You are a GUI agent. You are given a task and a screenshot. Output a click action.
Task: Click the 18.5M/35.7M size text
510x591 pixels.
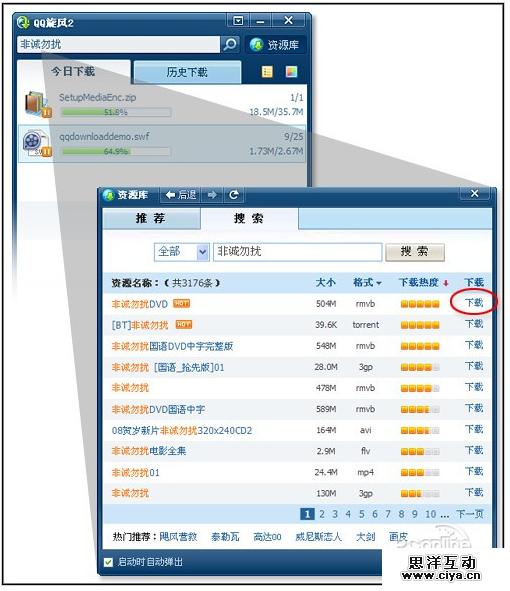click(276, 112)
